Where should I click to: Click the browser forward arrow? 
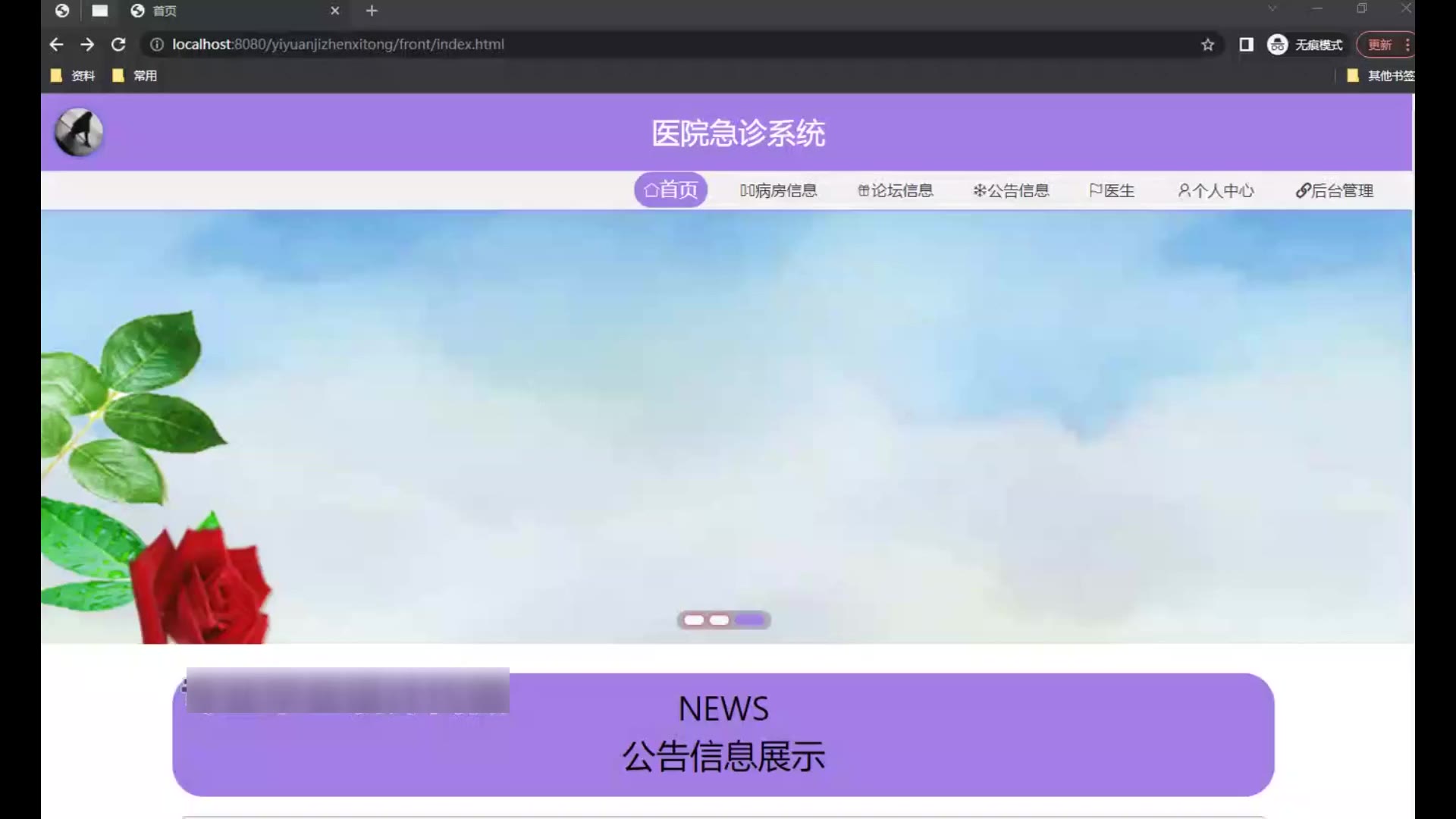tap(87, 45)
